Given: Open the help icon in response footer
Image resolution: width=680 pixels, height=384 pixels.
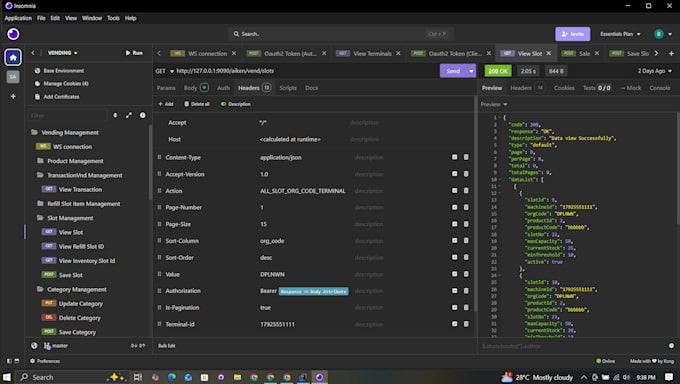Looking at the screenshot, I should coord(671,345).
